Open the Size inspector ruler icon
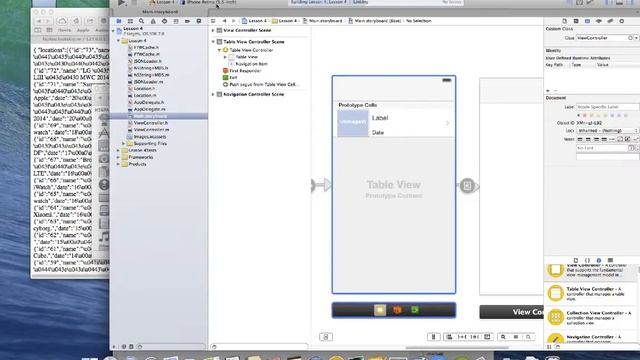The image size is (640, 360). coord(610,21)
